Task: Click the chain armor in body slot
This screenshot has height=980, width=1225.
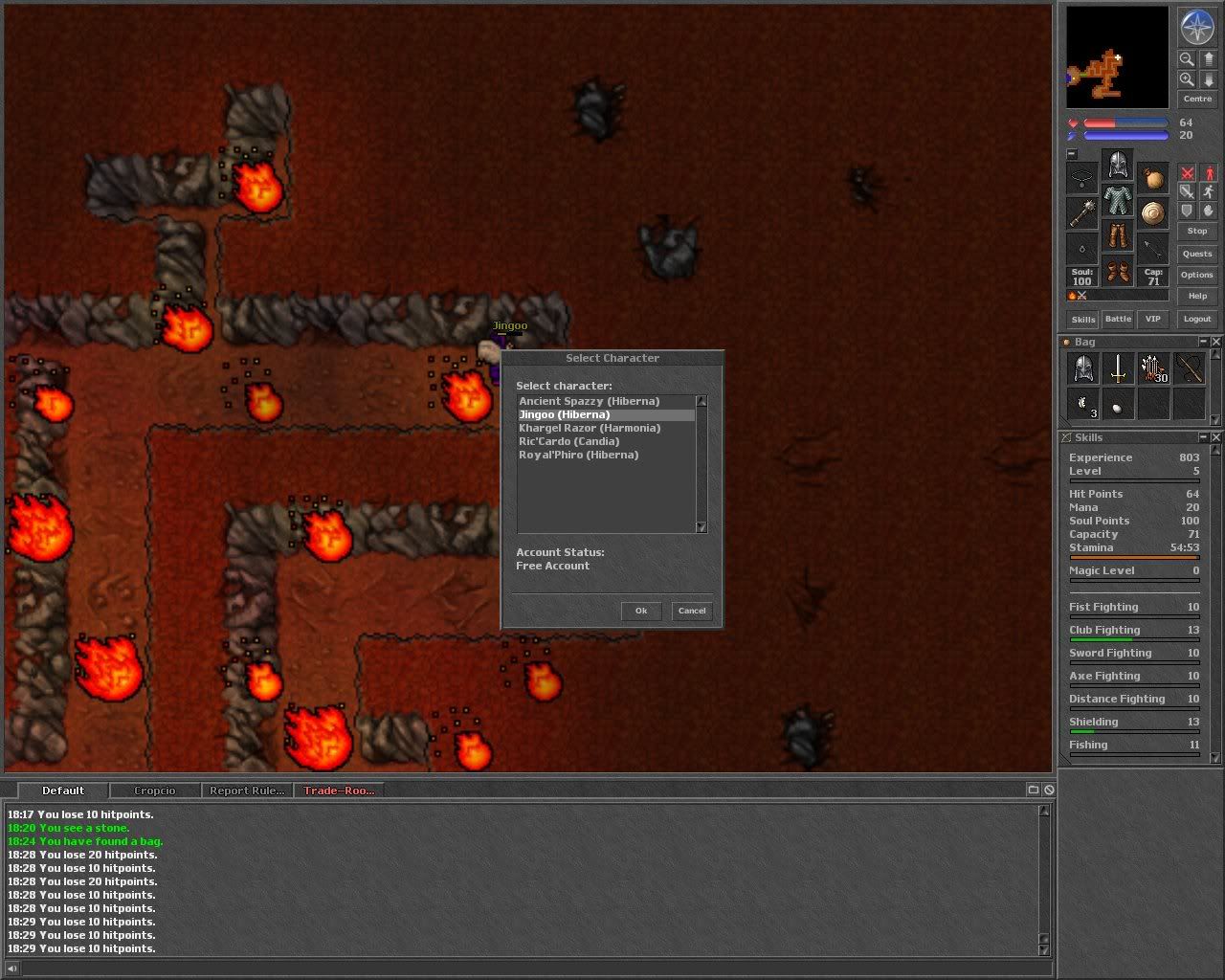Action: [x=1118, y=201]
